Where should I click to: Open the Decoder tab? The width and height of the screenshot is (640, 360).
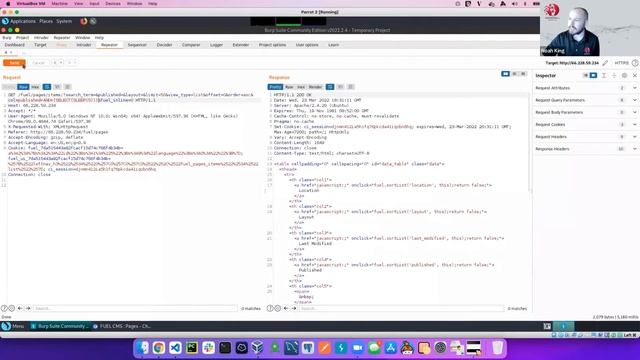click(x=164, y=45)
